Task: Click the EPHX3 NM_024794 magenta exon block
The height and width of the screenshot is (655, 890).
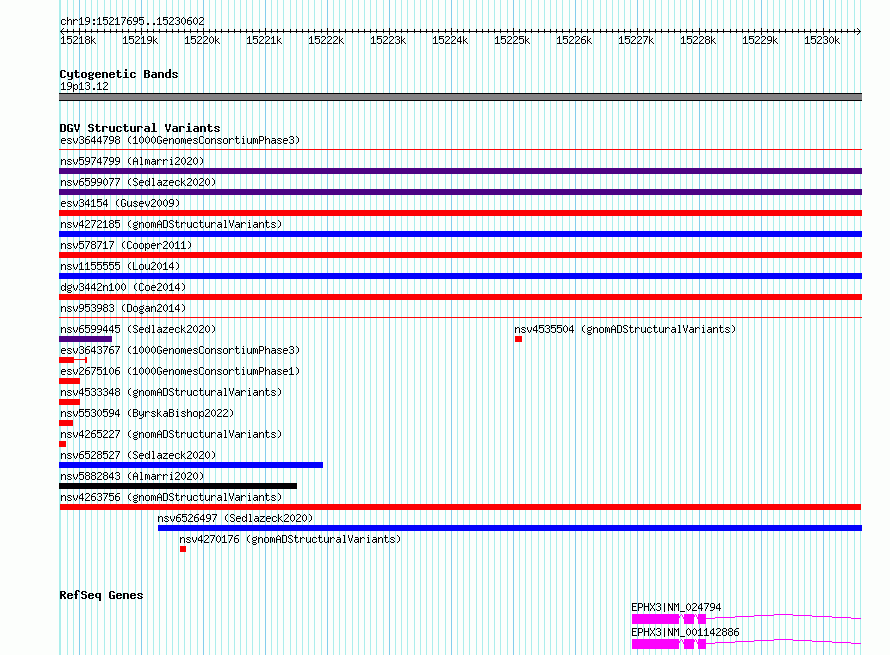Action: [656, 619]
